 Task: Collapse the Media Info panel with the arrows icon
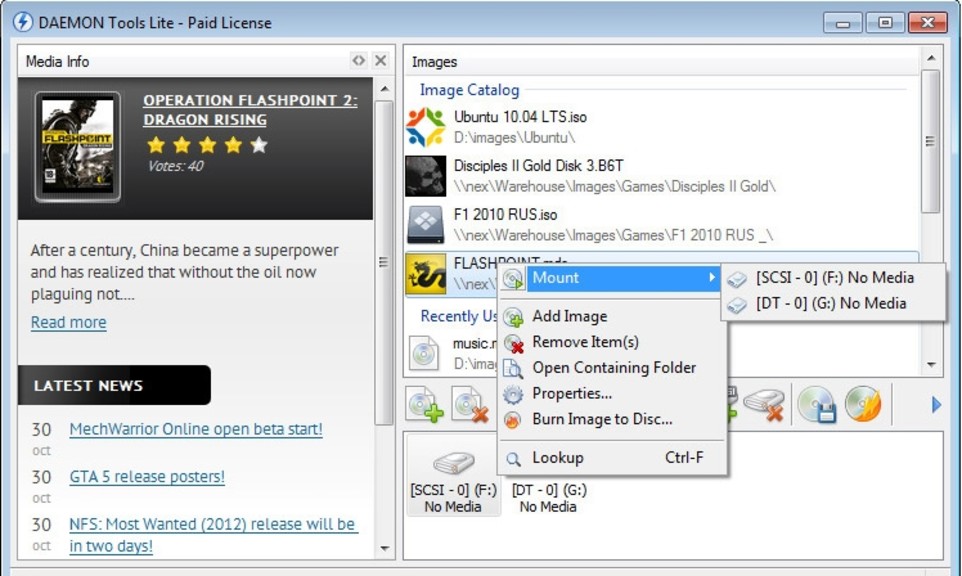coord(358,60)
